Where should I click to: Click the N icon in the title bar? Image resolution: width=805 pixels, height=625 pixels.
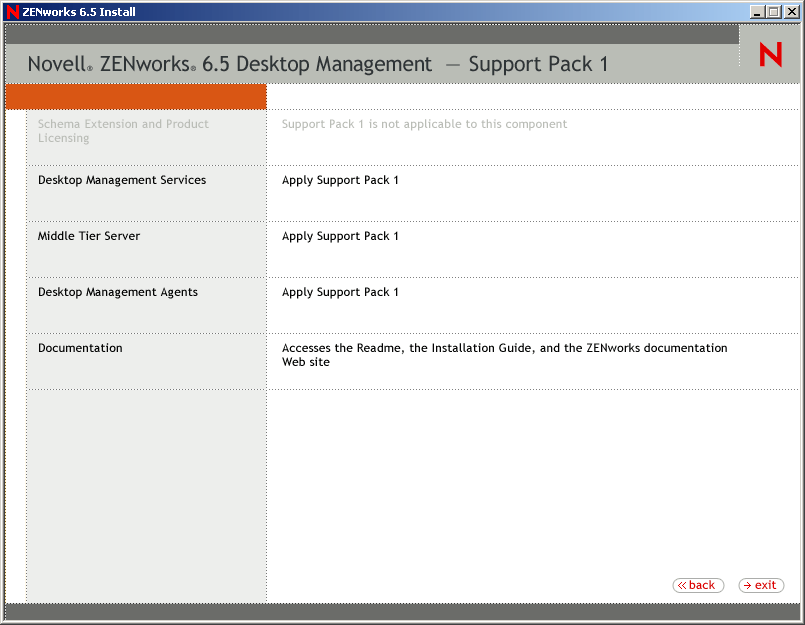[x=11, y=12]
